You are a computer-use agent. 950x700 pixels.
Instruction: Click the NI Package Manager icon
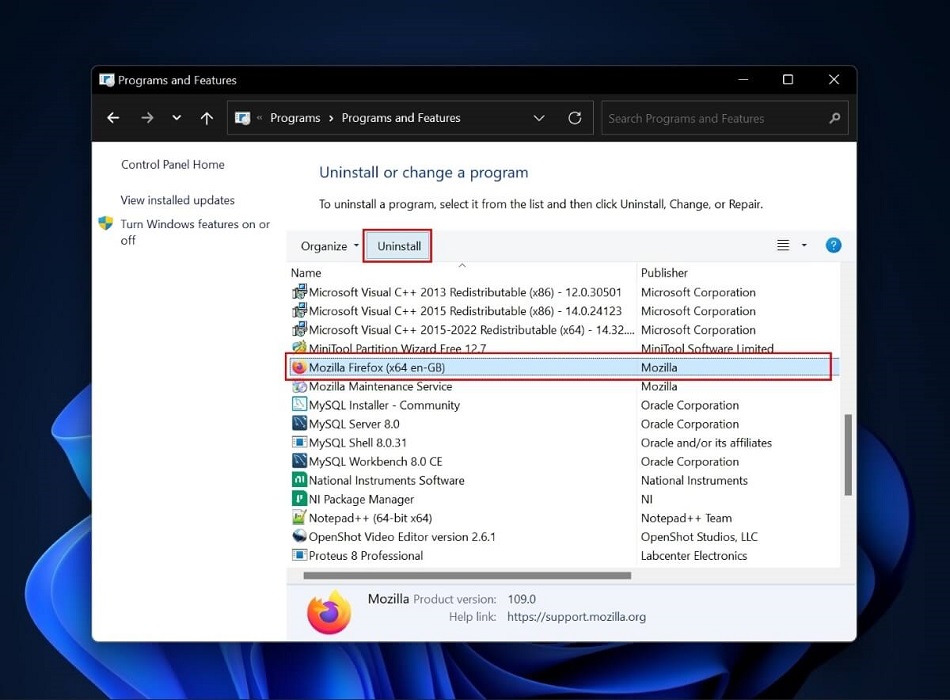point(299,498)
